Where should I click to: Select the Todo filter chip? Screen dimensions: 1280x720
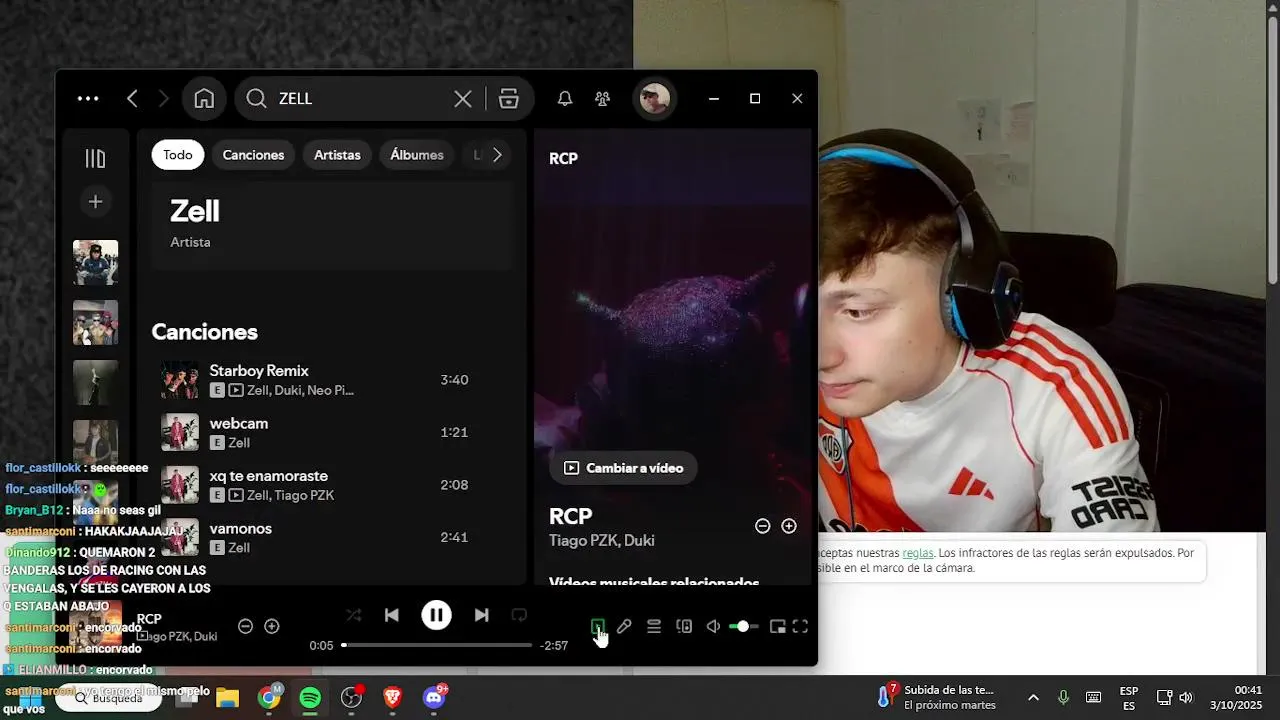click(x=178, y=155)
